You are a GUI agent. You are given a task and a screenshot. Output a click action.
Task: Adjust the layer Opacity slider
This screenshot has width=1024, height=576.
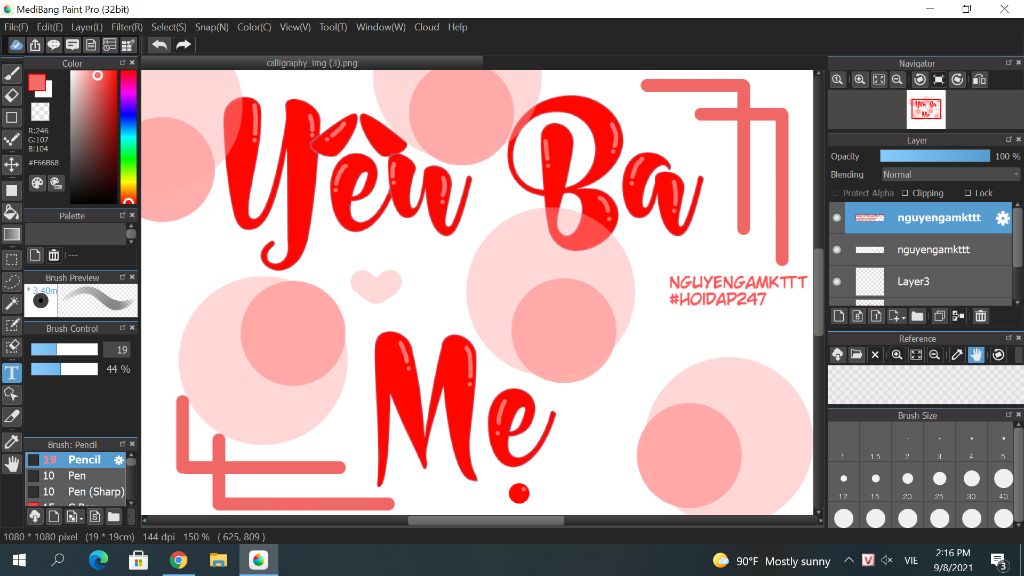(935, 156)
